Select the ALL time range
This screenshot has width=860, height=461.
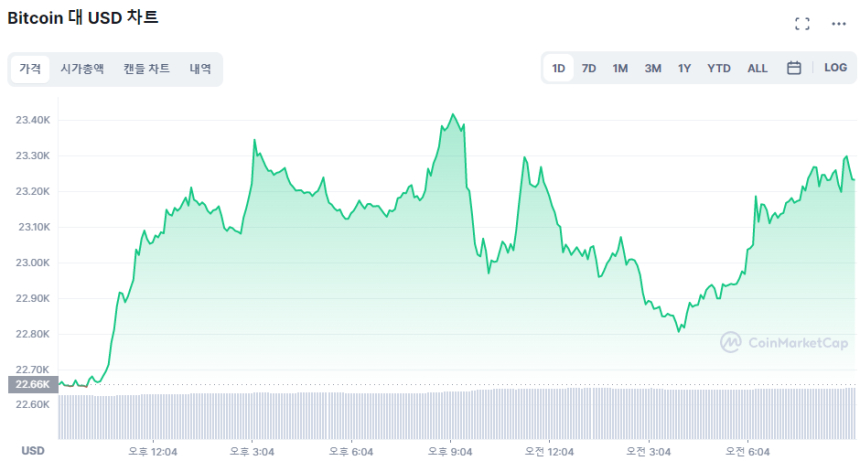pos(757,69)
